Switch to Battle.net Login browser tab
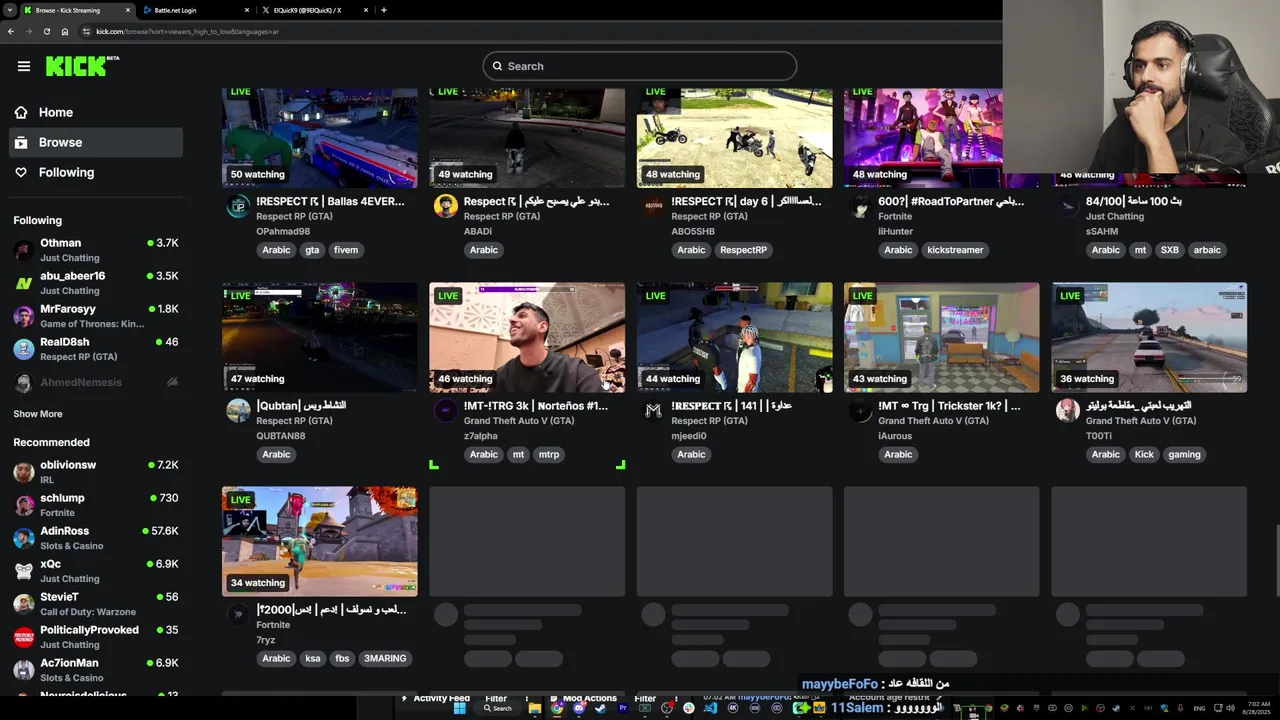 click(x=193, y=10)
